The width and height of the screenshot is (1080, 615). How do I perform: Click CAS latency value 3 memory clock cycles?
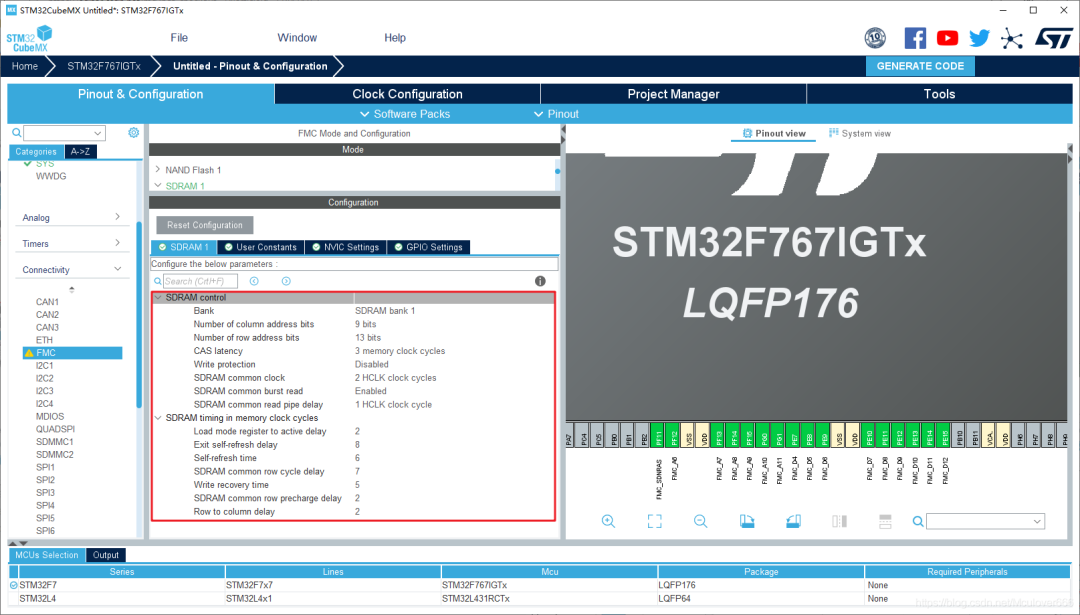click(x=400, y=351)
